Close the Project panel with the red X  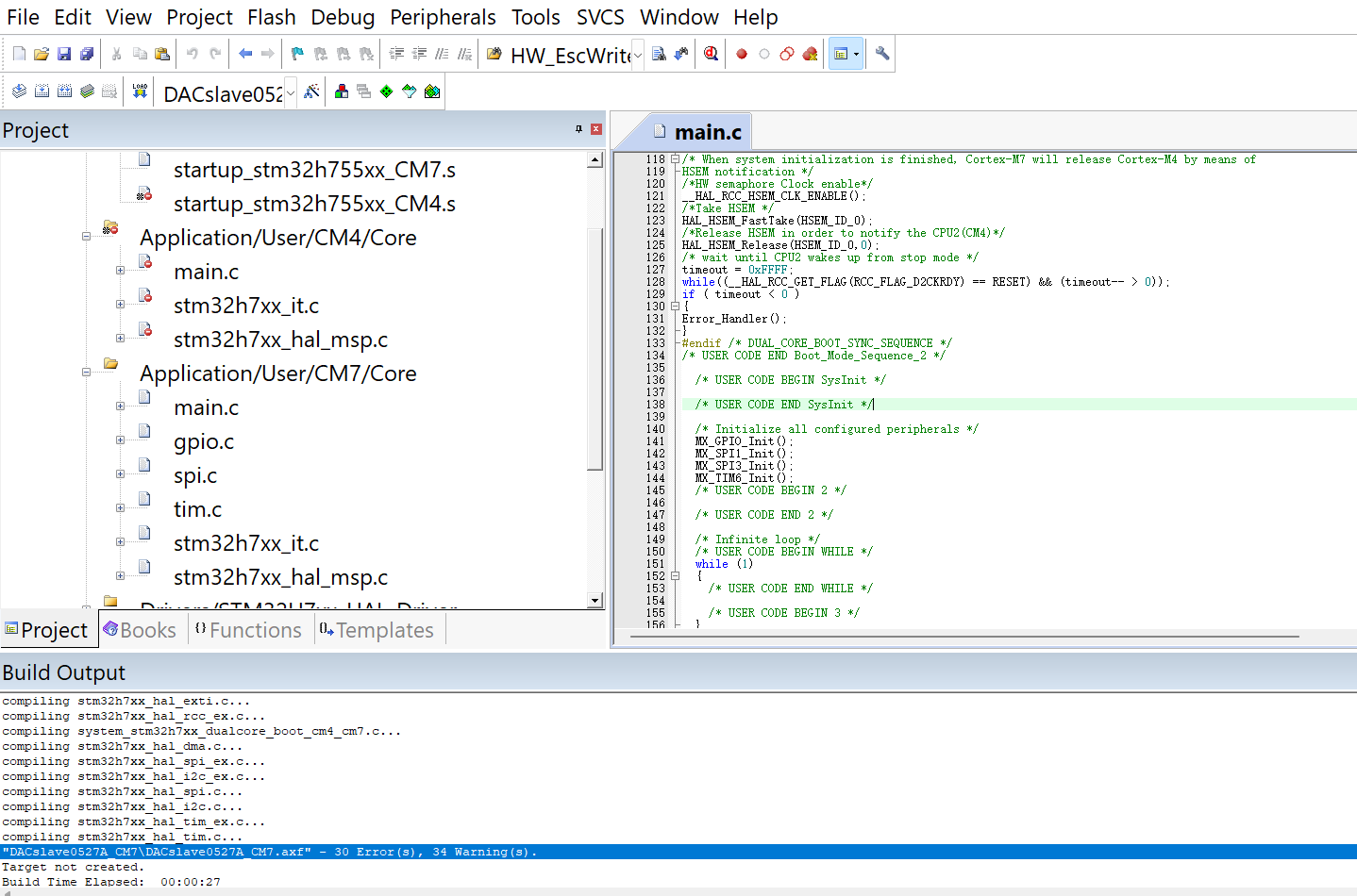click(596, 129)
